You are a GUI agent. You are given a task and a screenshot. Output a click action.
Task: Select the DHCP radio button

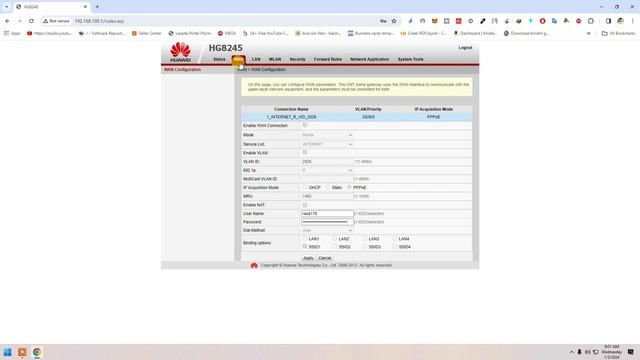click(305, 187)
